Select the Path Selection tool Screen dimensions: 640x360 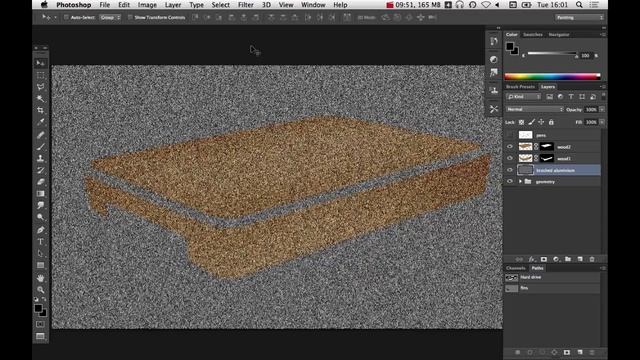(x=40, y=253)
